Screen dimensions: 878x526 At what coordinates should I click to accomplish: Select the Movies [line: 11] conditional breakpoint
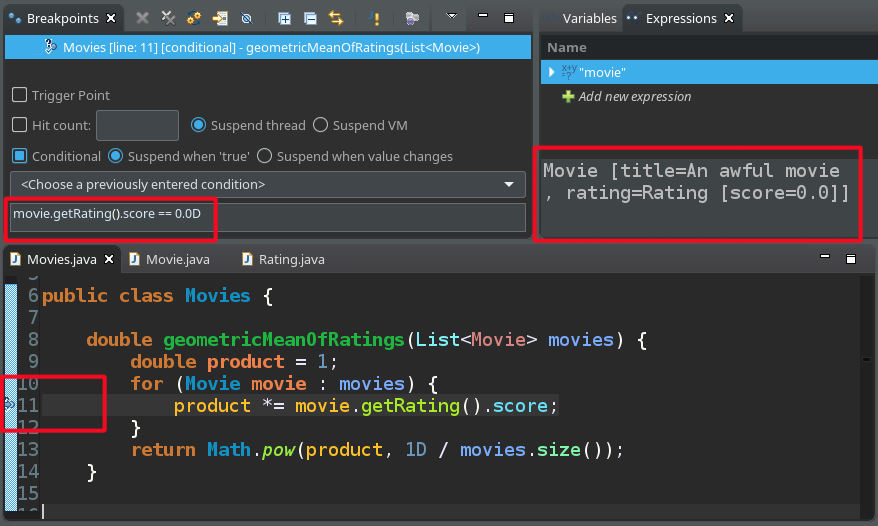tap(268, 47)
